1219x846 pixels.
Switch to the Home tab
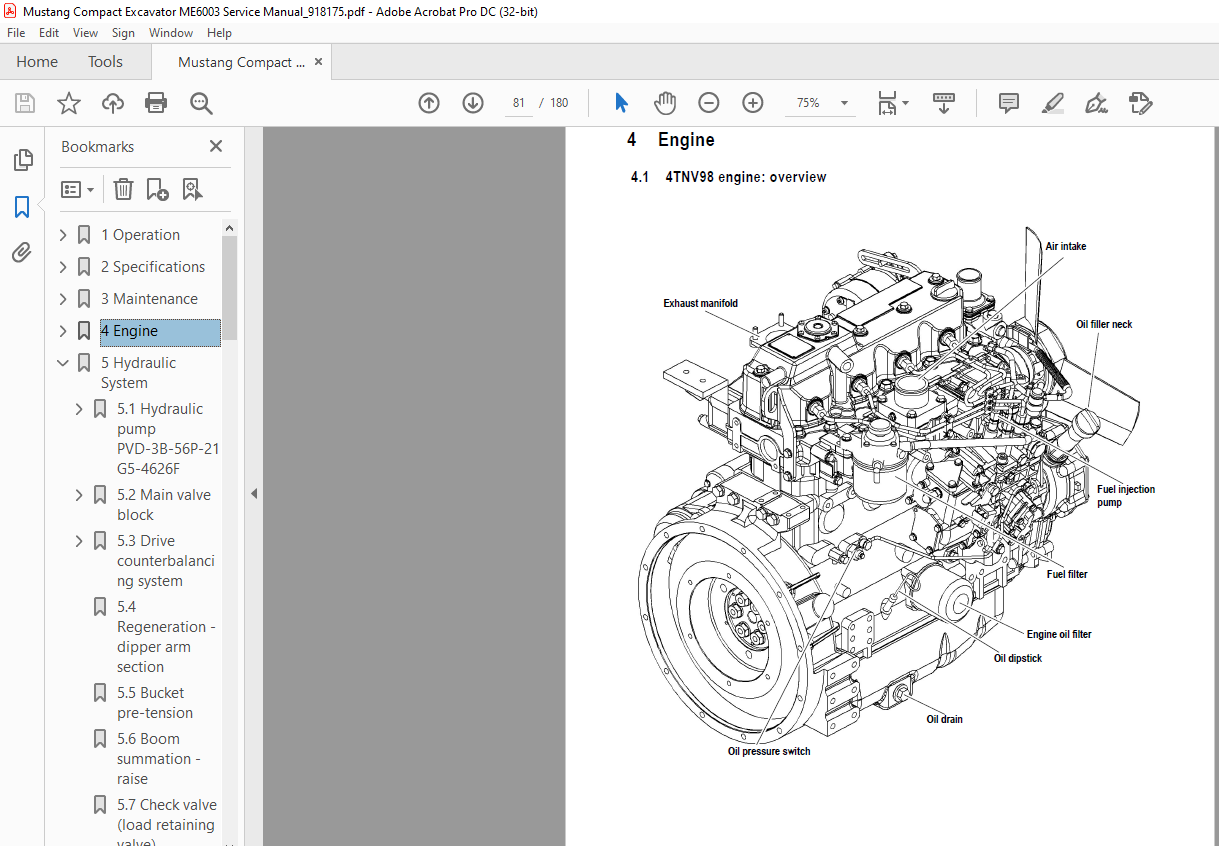pos(37,62)
